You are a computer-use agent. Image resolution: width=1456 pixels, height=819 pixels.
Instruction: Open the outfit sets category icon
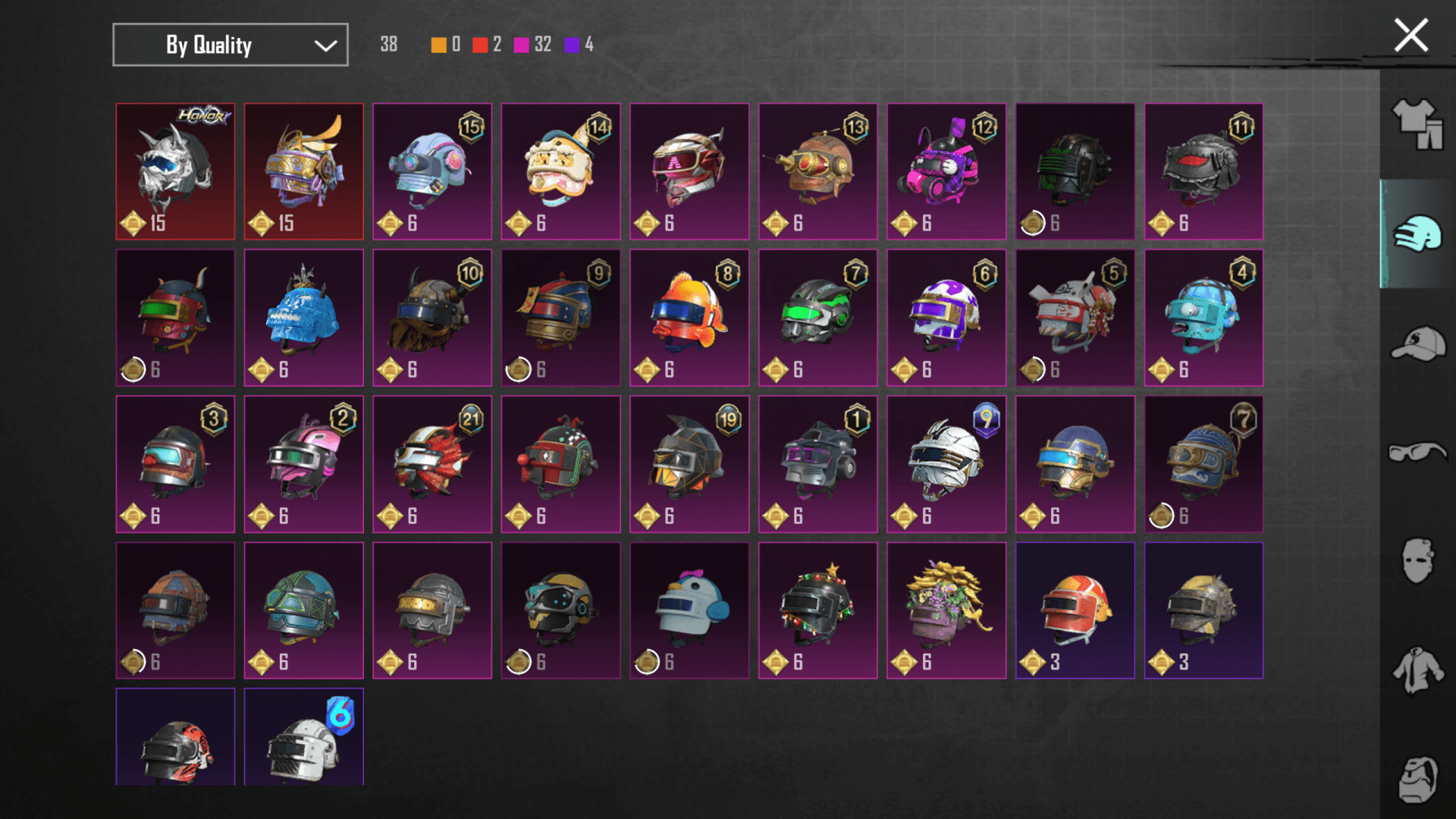[1417, 125]
